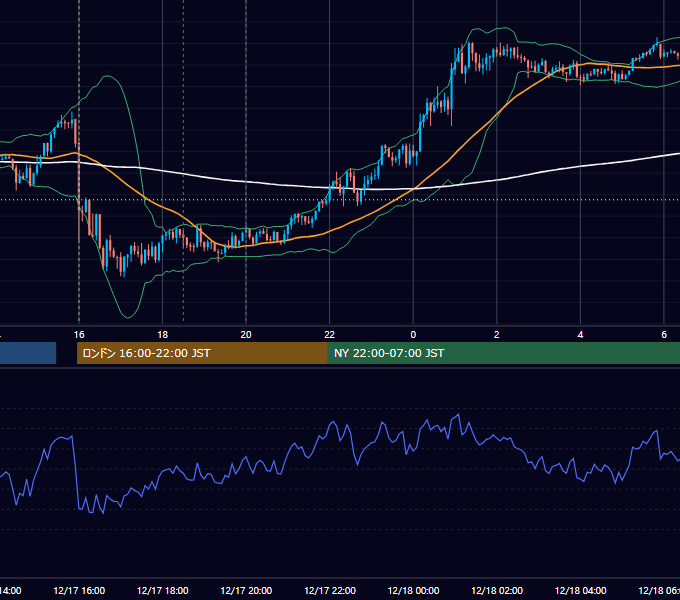Click the 18 hour label on the chart axis
Screen dimensions: 680x600
tap(163, 335)
